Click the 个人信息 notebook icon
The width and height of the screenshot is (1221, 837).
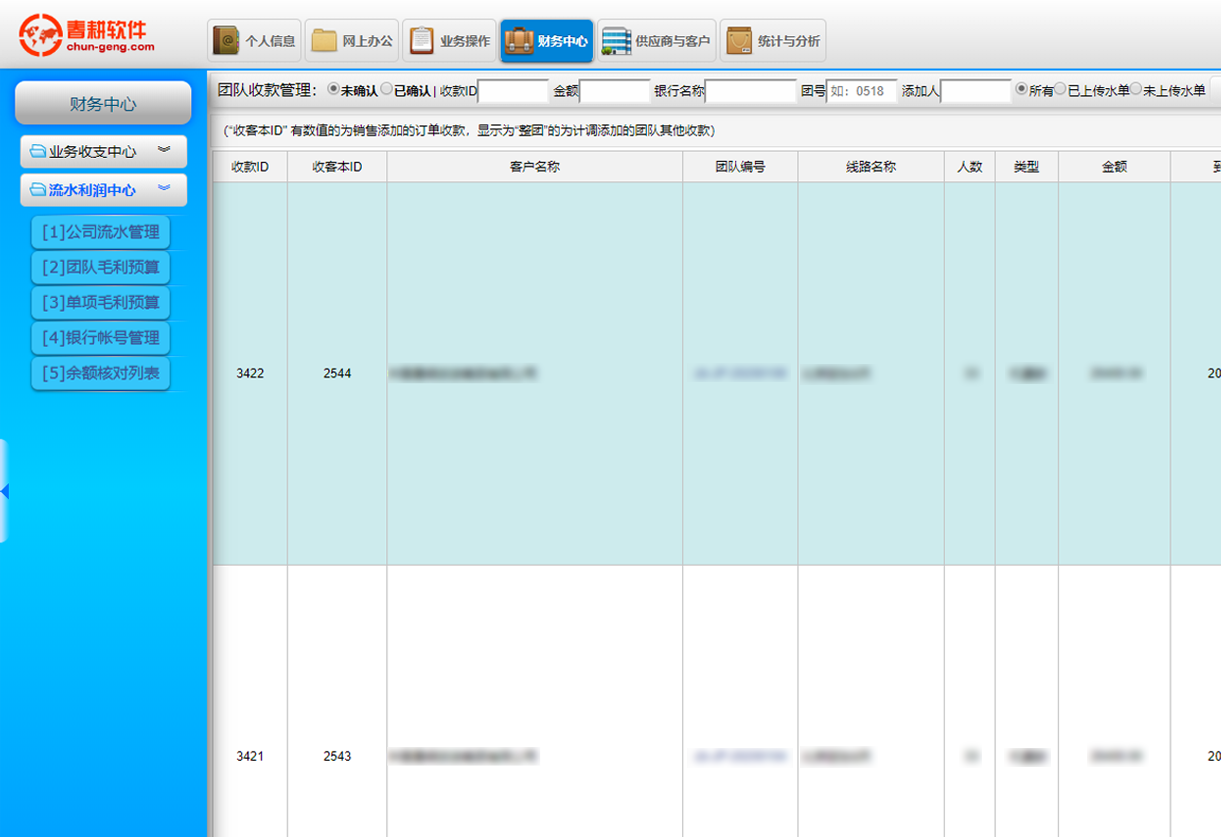(227, 41)
